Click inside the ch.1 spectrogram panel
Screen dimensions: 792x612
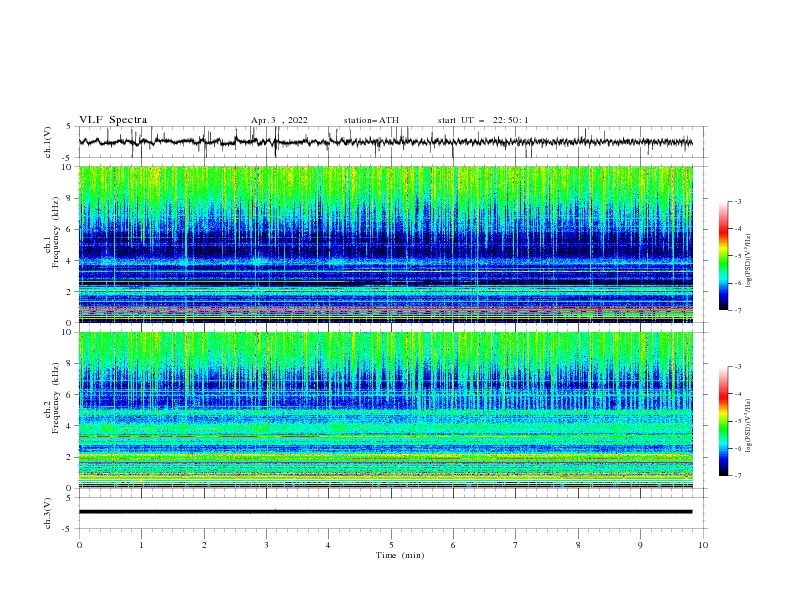tap(386, 244)
